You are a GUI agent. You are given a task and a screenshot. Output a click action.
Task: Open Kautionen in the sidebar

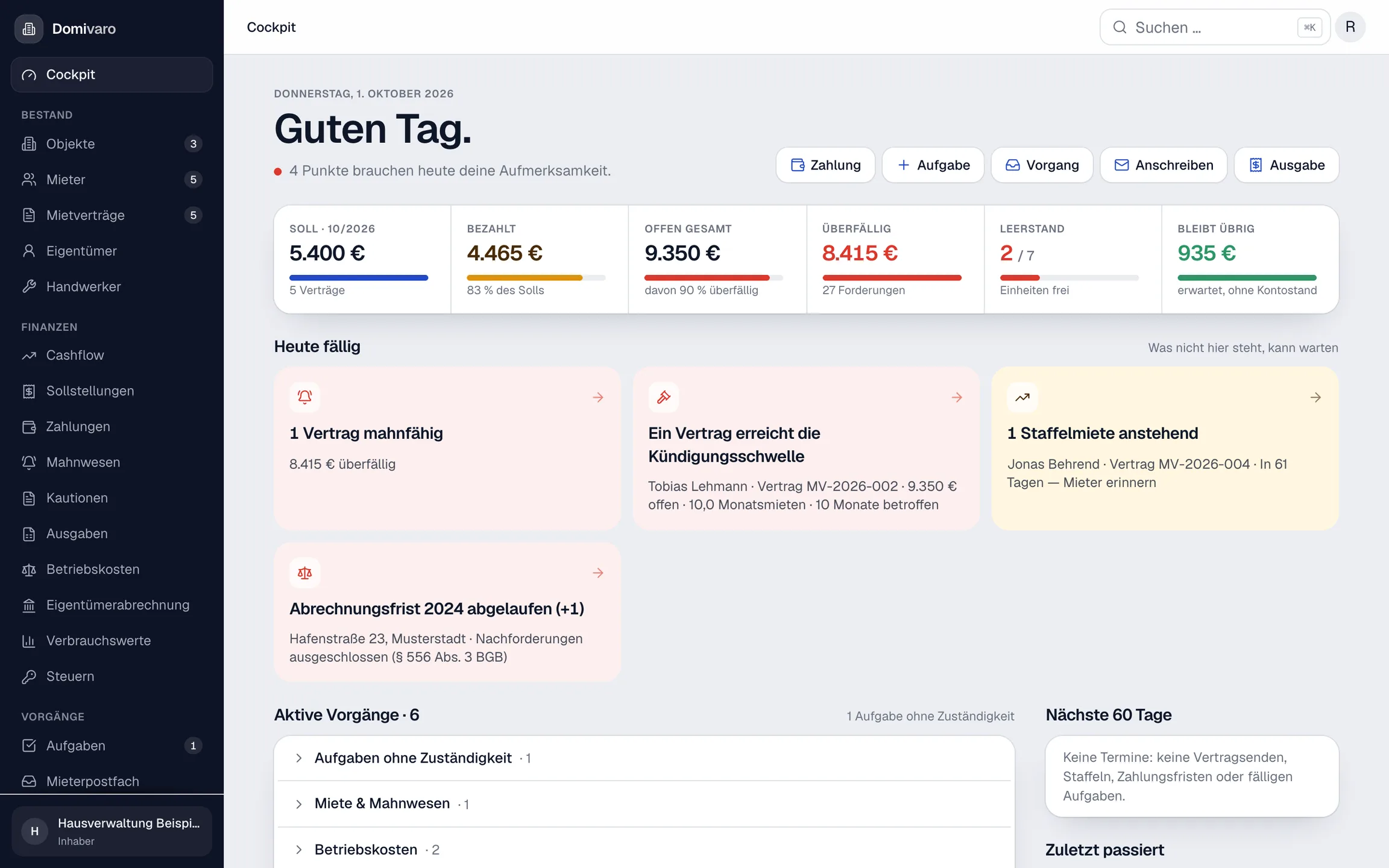point(112,498)
